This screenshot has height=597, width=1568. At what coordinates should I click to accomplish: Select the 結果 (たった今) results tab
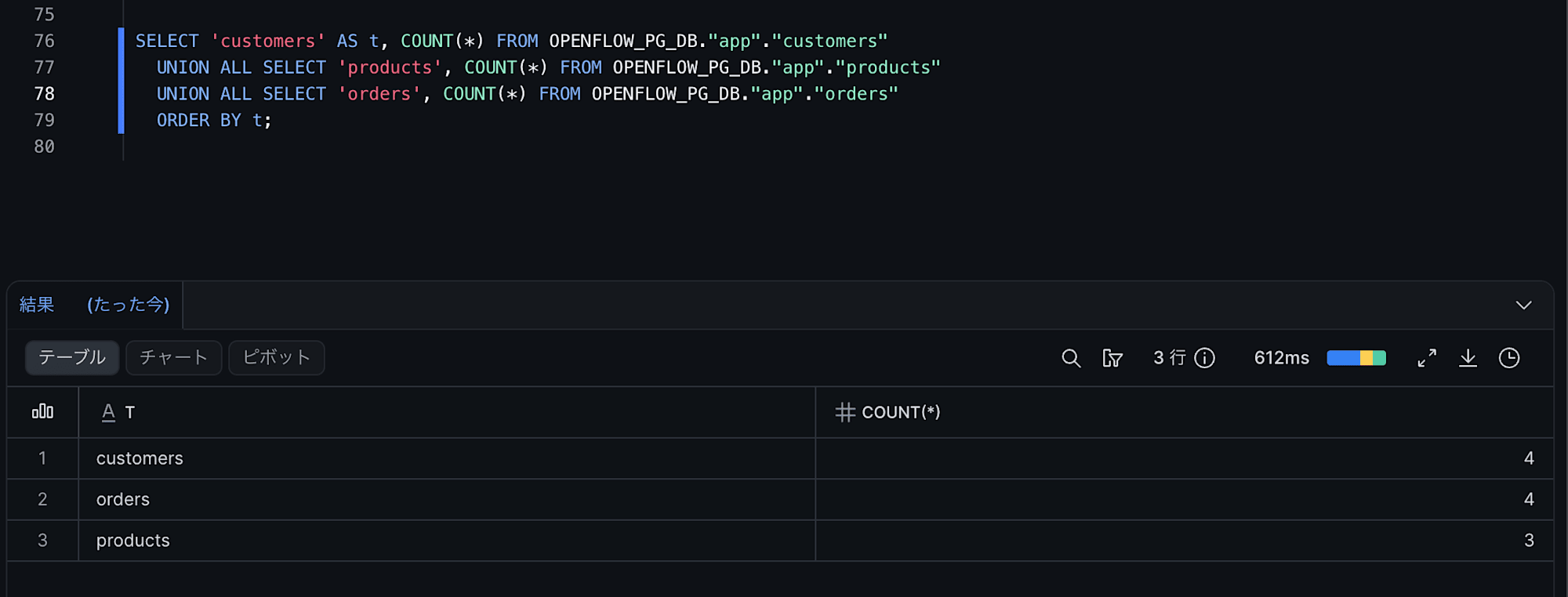pos(95,305)
